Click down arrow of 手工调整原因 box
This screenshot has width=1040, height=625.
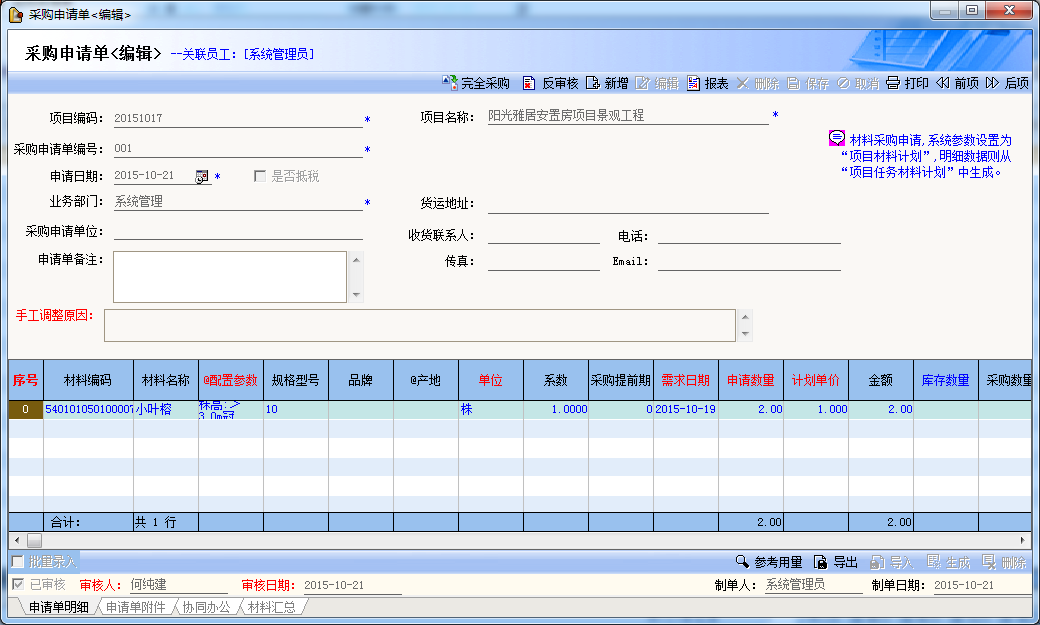pos(744,334)
